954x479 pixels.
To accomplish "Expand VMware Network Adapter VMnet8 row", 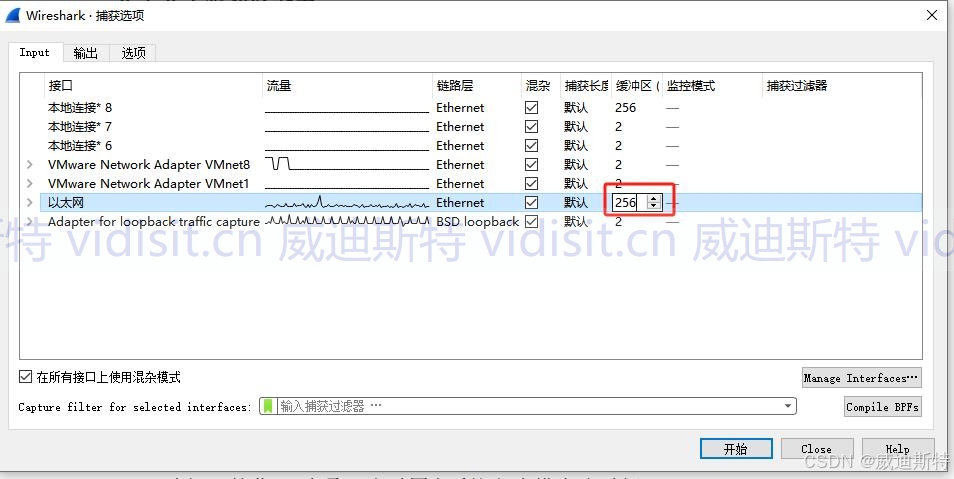I will coord(30,164).
